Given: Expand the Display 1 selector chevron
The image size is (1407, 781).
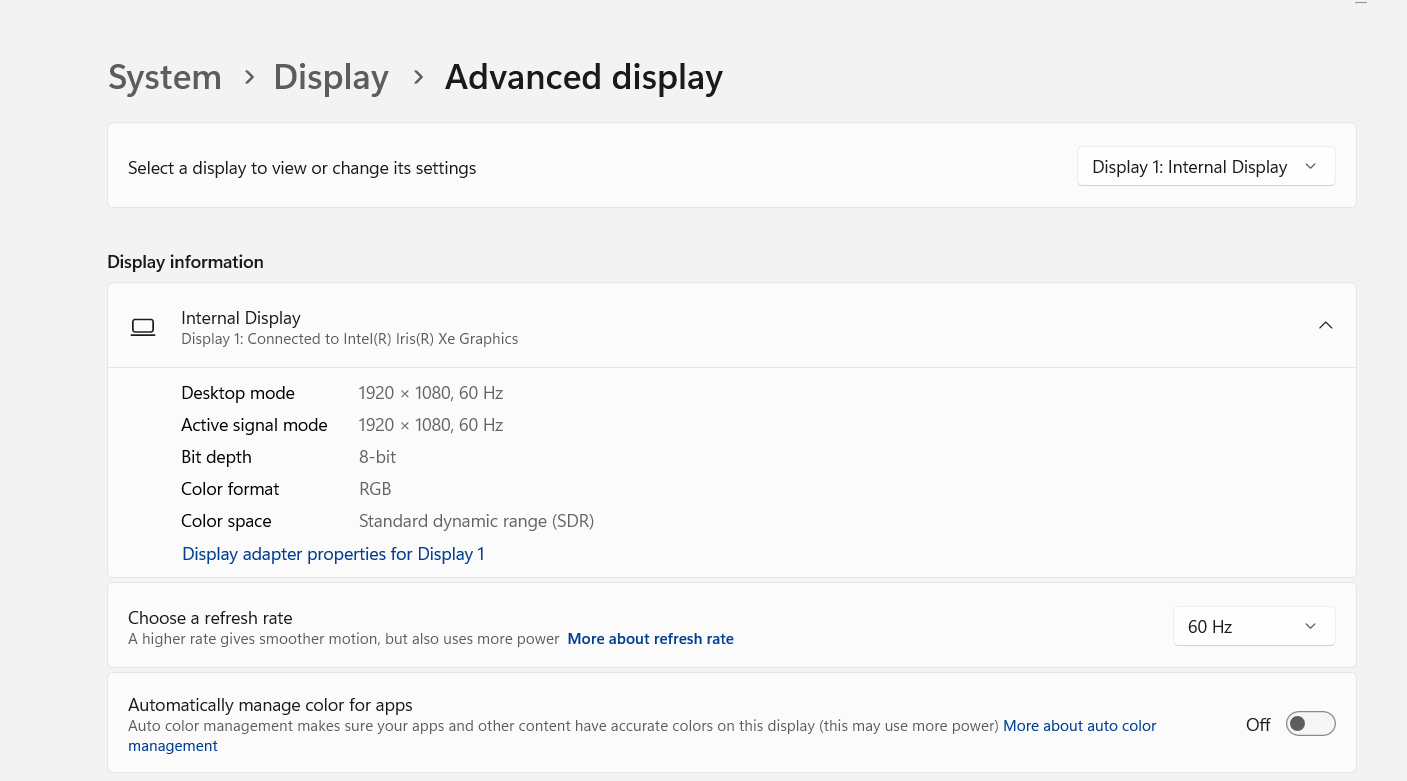Looking at the screenshot, I should tap(1310, 167).
